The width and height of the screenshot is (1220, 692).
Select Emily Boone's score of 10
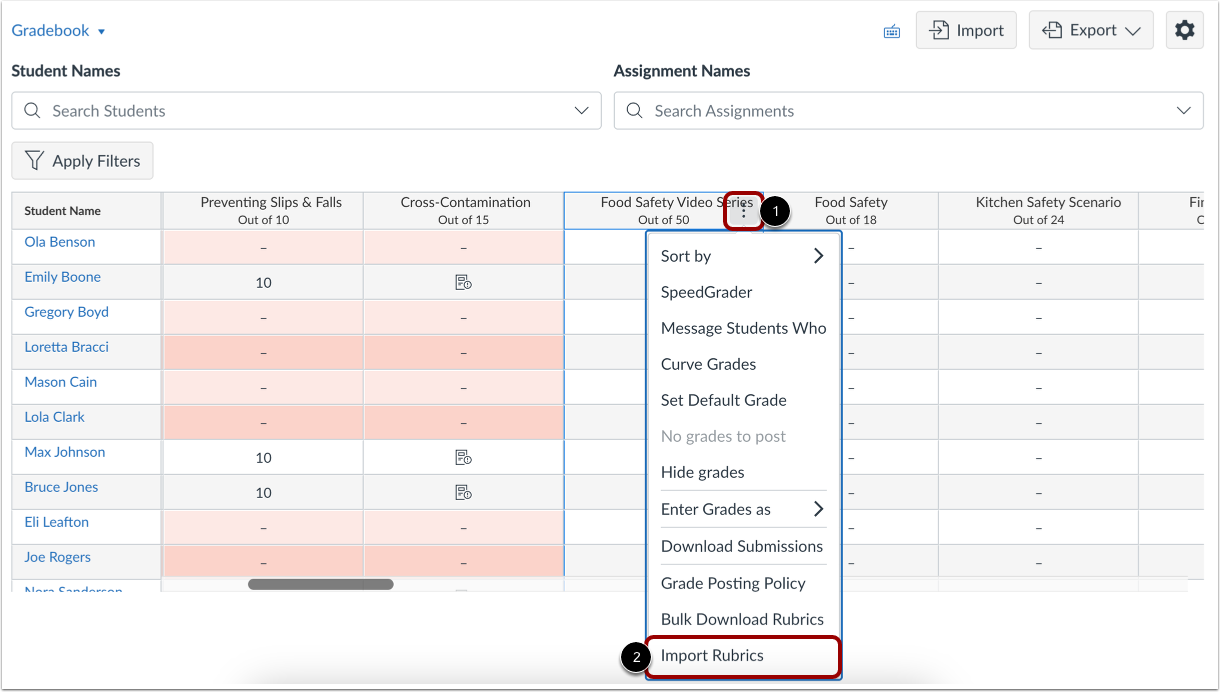click(263, 283)
